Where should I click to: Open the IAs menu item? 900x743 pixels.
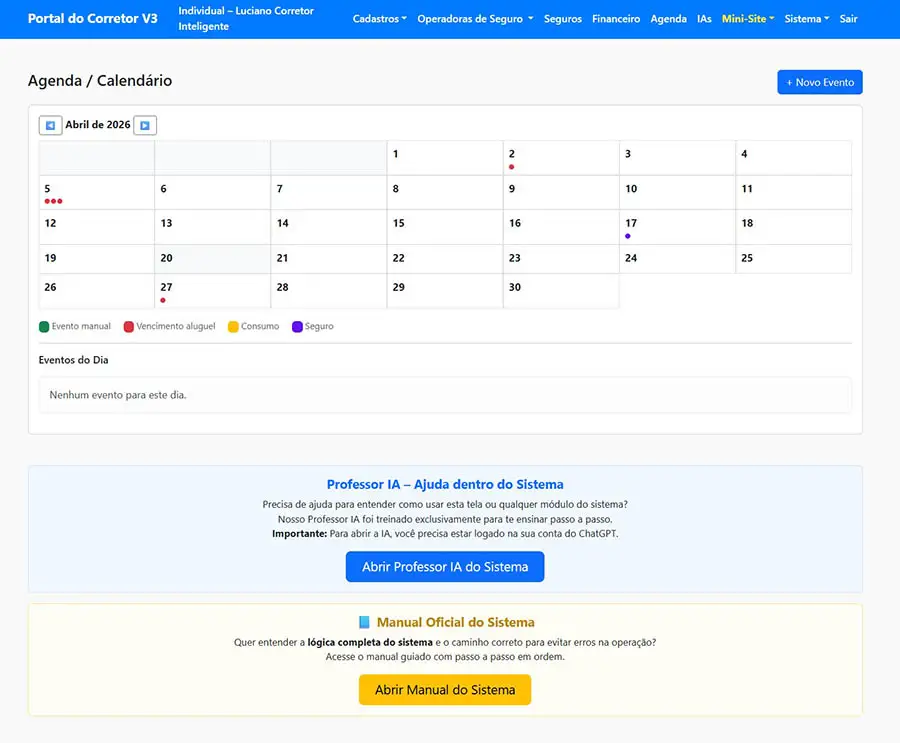point(705,19)
